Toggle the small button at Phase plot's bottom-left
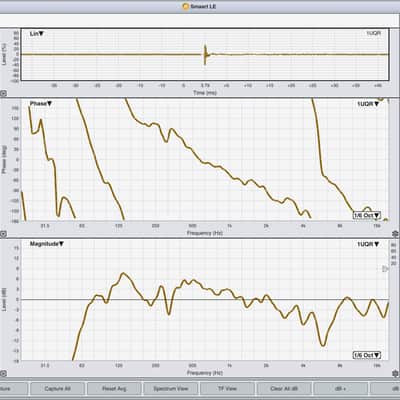Image resolution: width=400 pixels, height=400 pixels. point(3,234)
